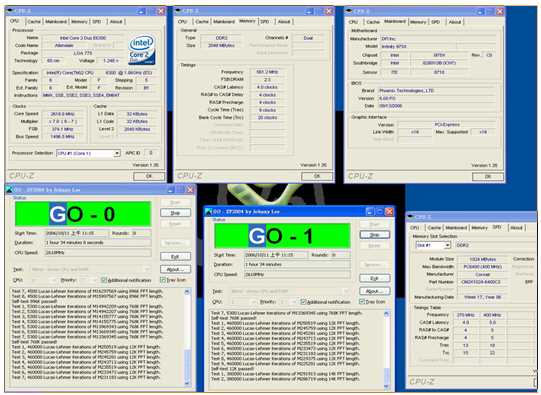This screenshot has height=395, width=541.
Task: Click the Core Speed value in CPU-Z
Action: (x=62, y=114)
